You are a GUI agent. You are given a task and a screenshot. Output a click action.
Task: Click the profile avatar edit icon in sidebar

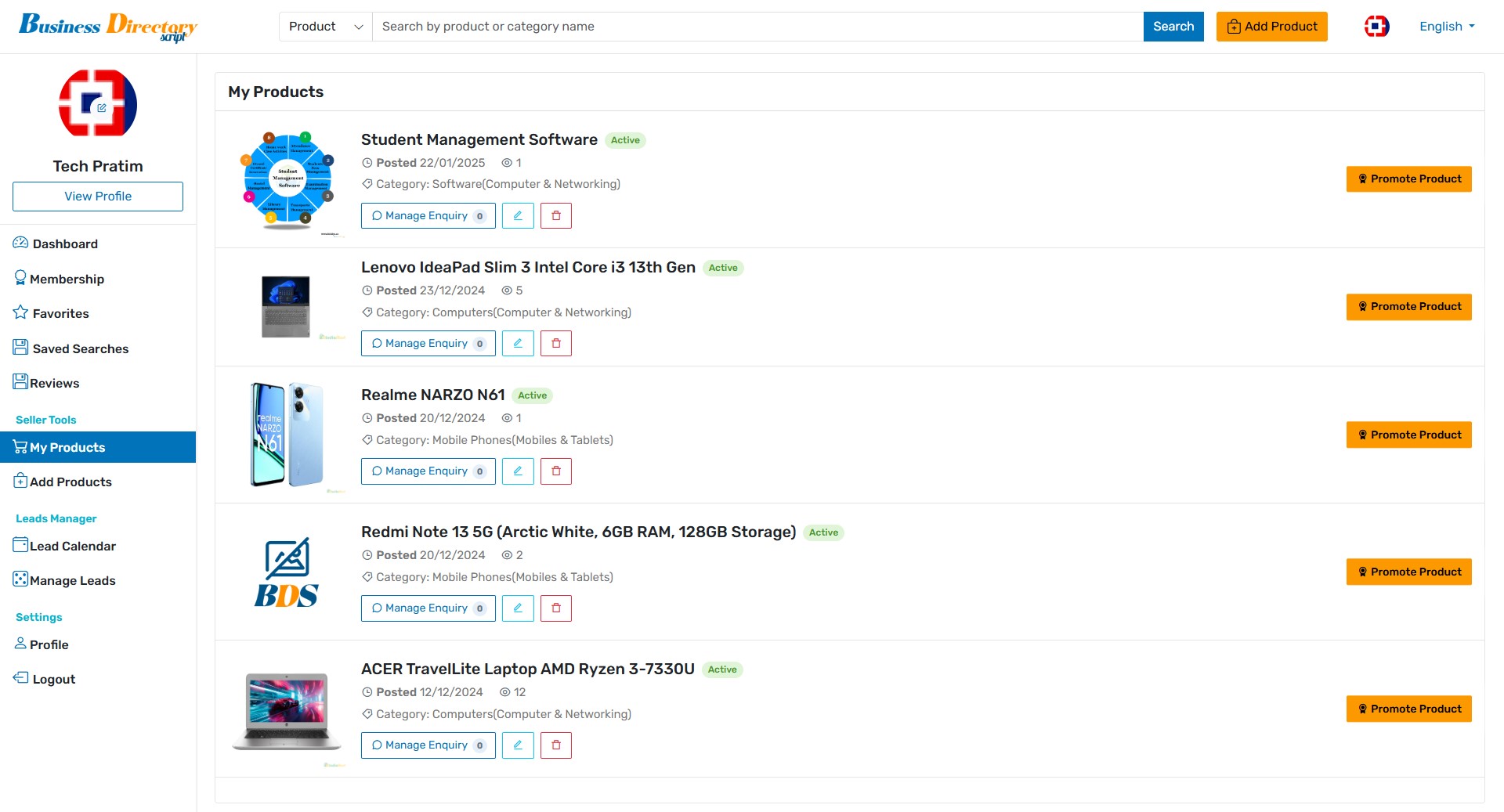102,108
